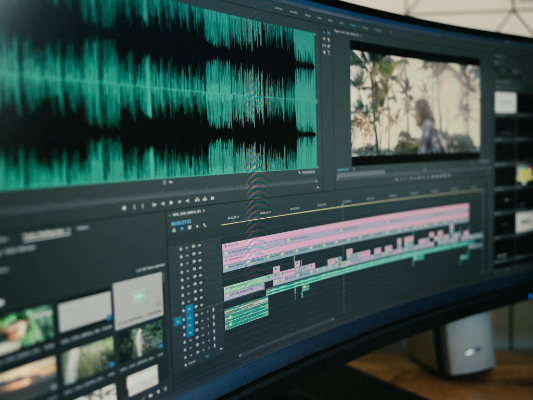This screenshot has height=400, width=533.
Task: Click the blue Program monitor timecode
Action: click(x=343, y=169)
